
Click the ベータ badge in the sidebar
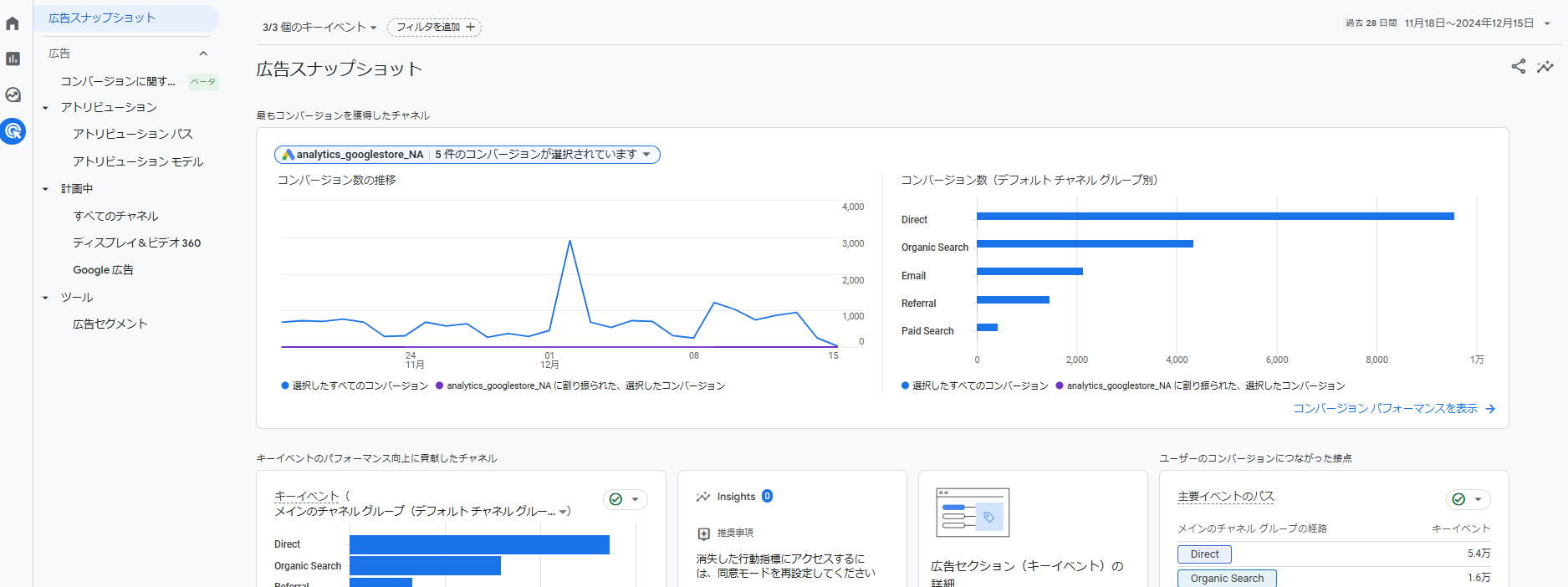tap(203, 81)
